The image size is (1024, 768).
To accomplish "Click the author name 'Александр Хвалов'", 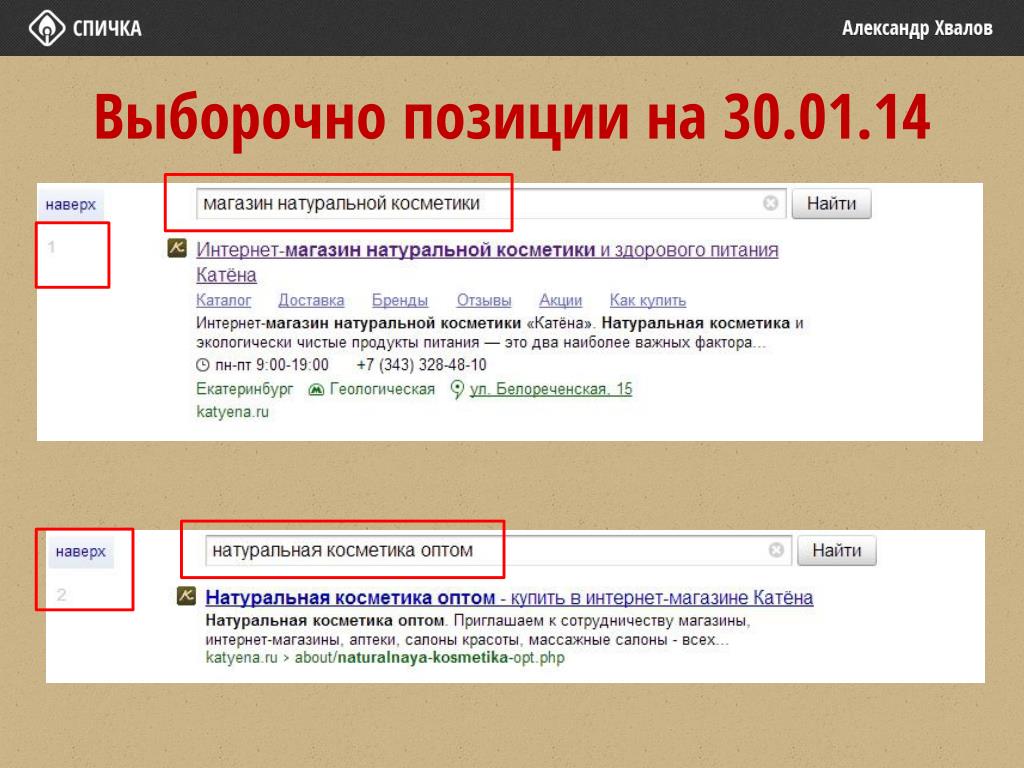I will click(x=917, y=28).
